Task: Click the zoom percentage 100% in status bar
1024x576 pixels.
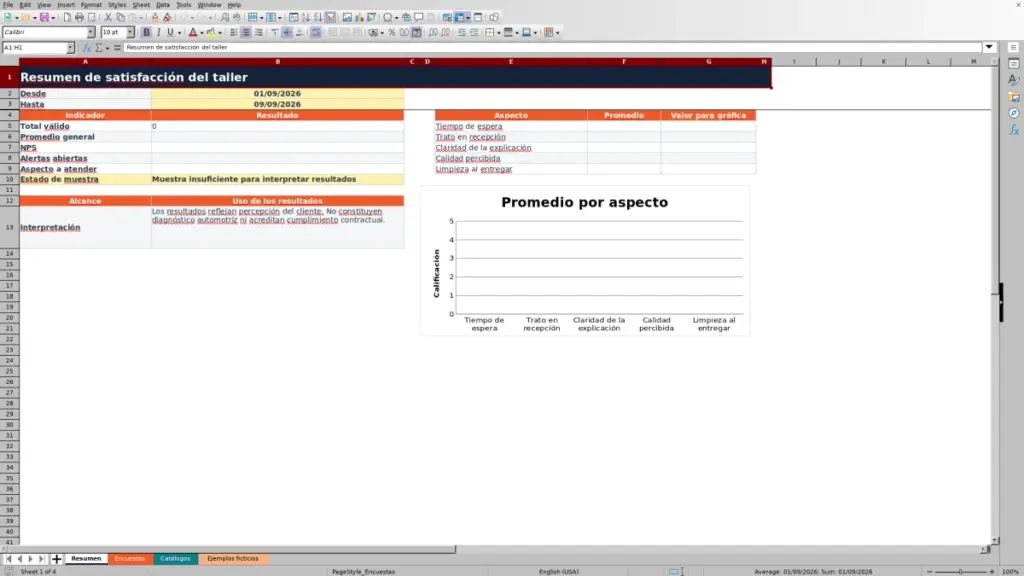Action: [1010, 571]
